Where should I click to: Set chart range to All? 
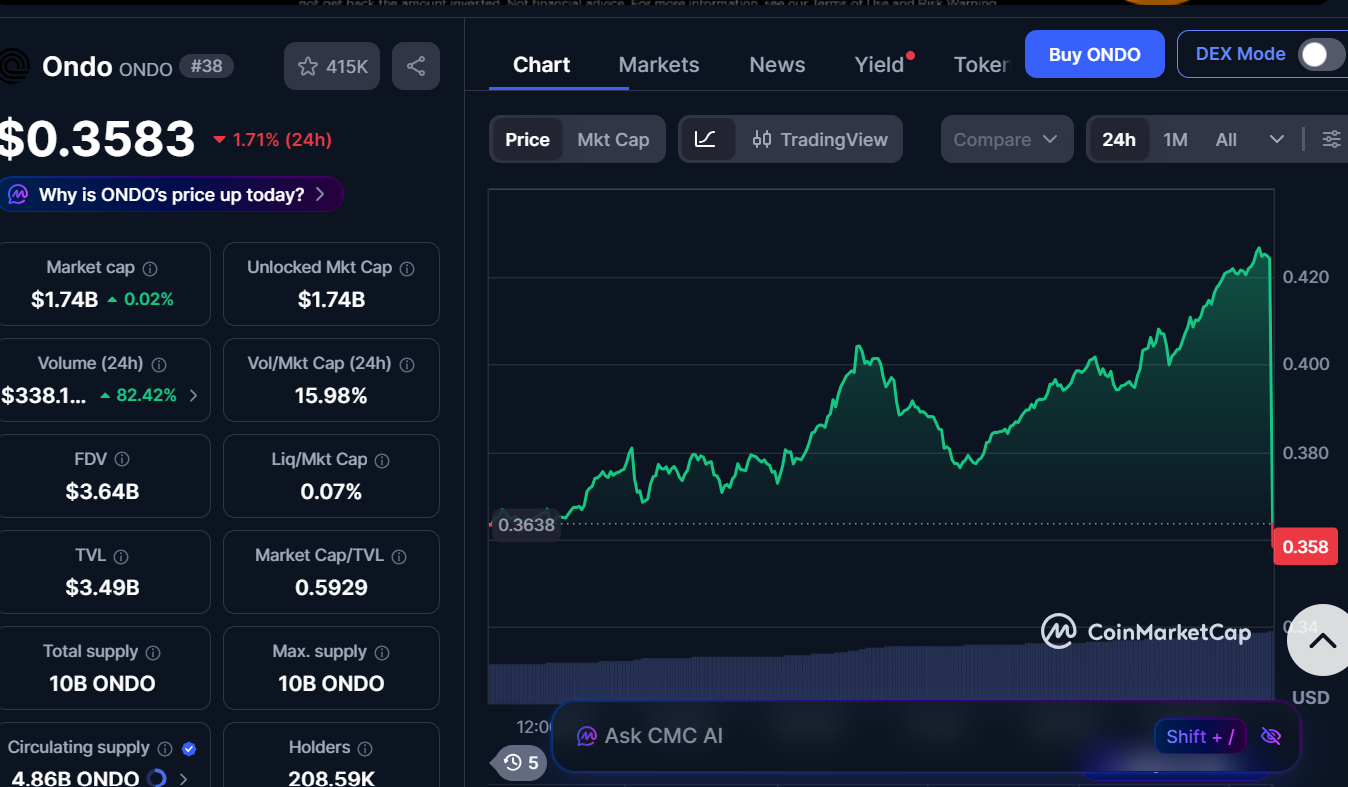1226,139
